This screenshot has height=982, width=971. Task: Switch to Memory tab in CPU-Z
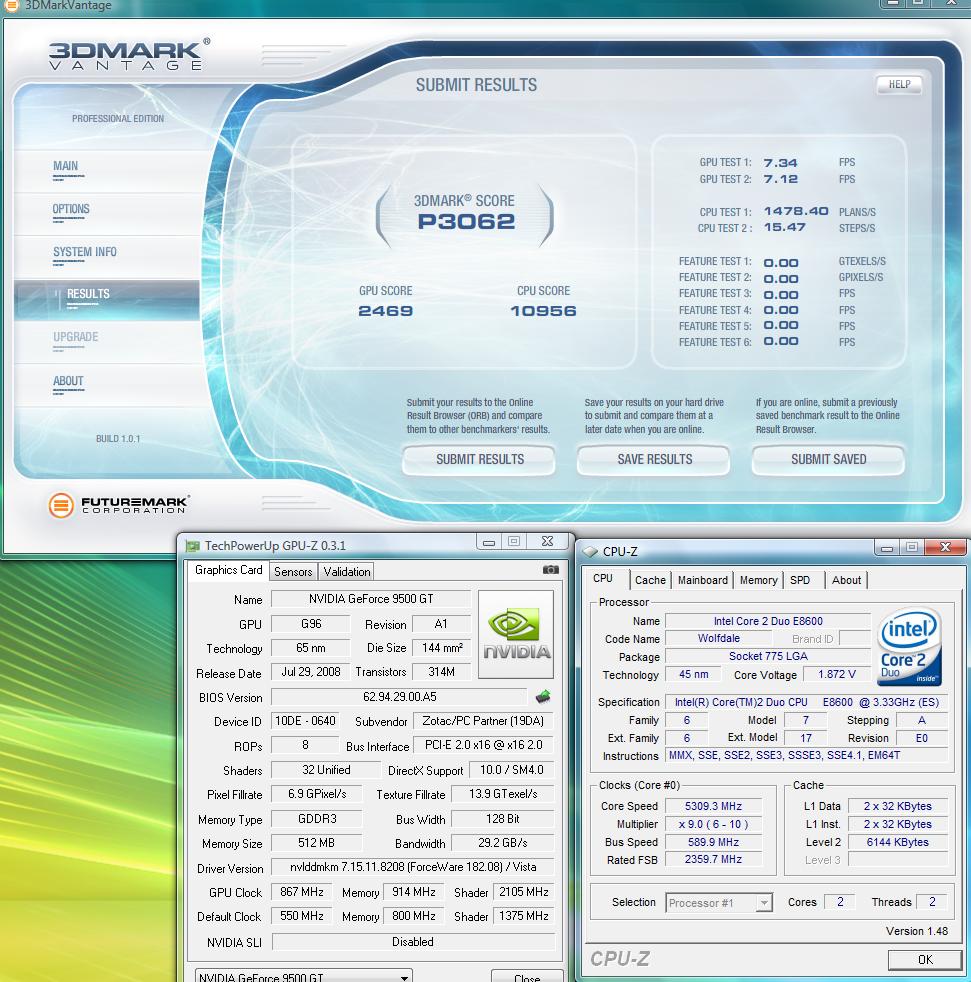point(758,581)
